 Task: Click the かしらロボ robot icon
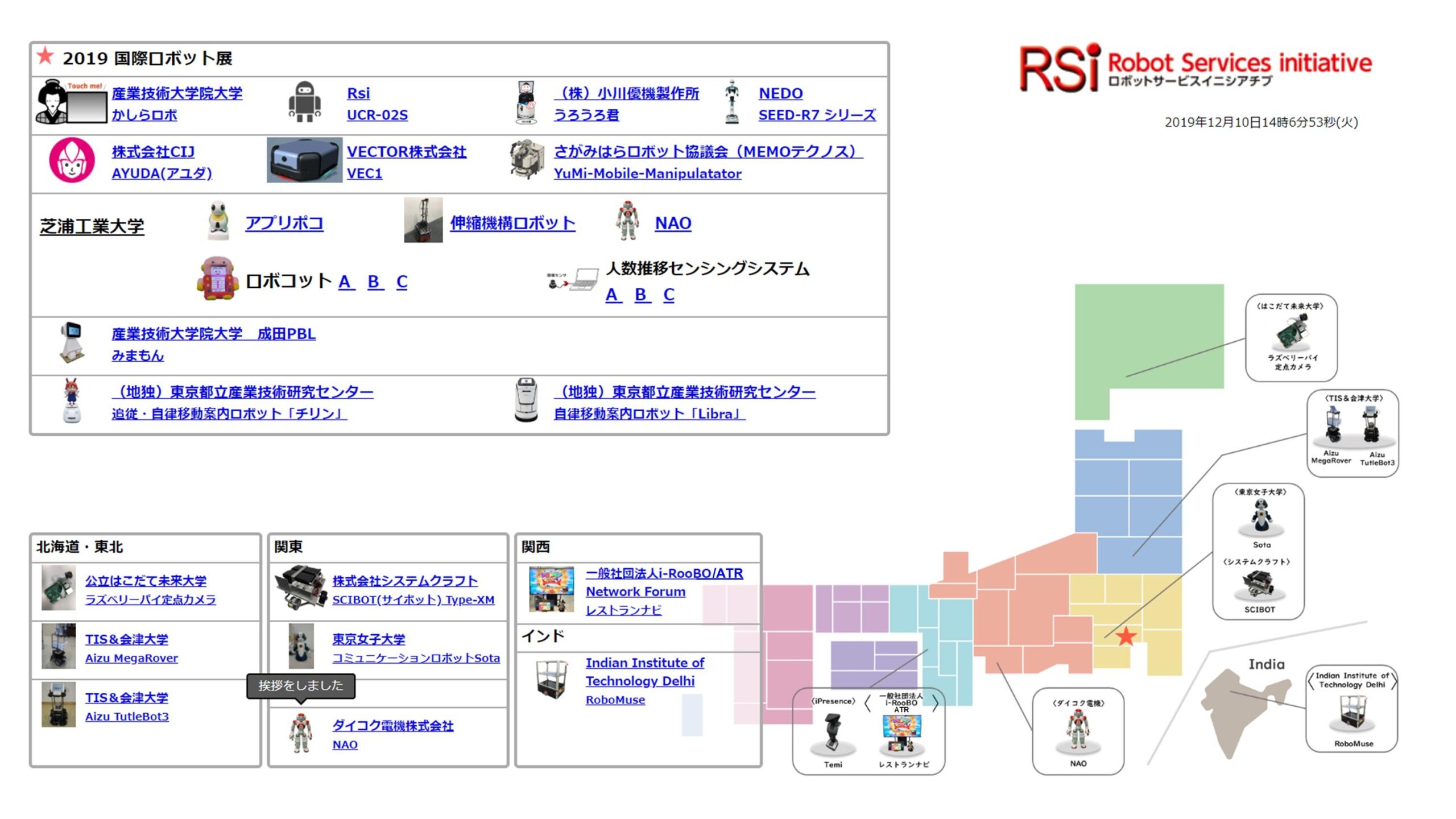click(71, 102)
